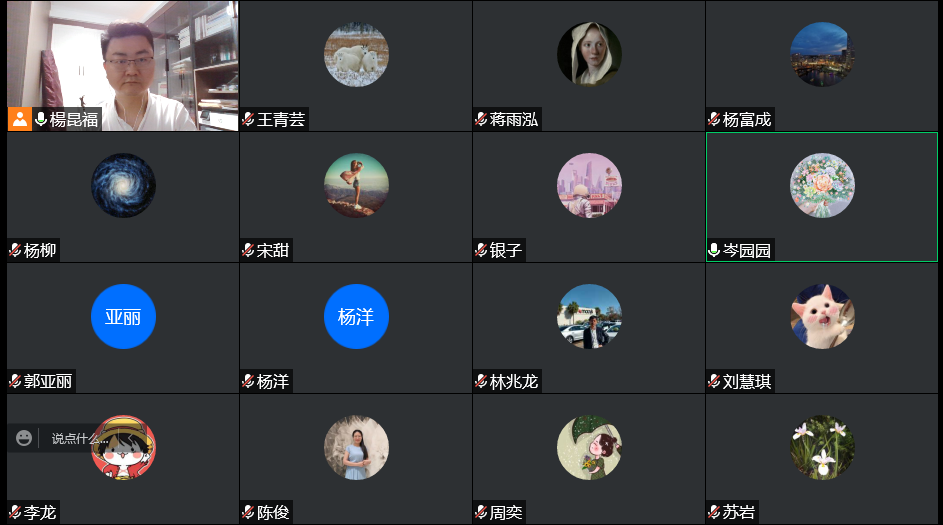Click 楊昆福's live video tile
This screenshot has height=525, width=943.
tap(123, 66)
